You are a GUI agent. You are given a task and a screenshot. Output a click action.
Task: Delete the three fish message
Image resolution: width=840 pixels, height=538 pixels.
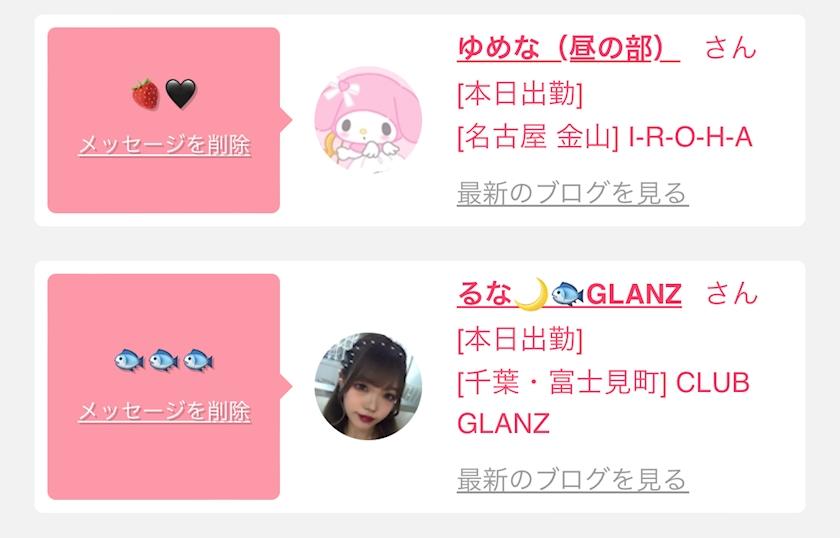(x=164, y=412)
